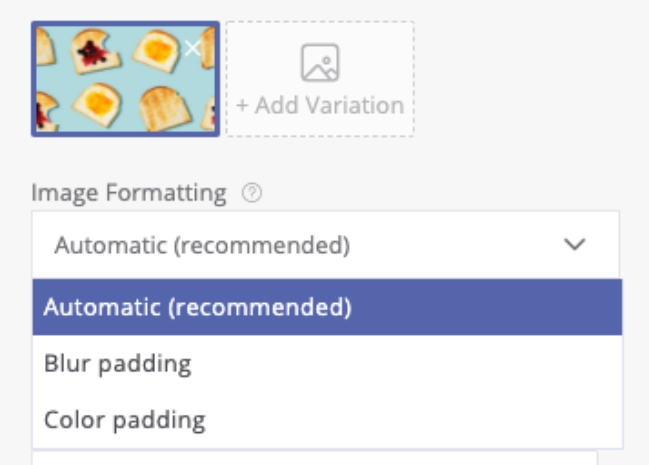
Task: Focus the input field below the dropdown list
Action: tap(314, 458)
